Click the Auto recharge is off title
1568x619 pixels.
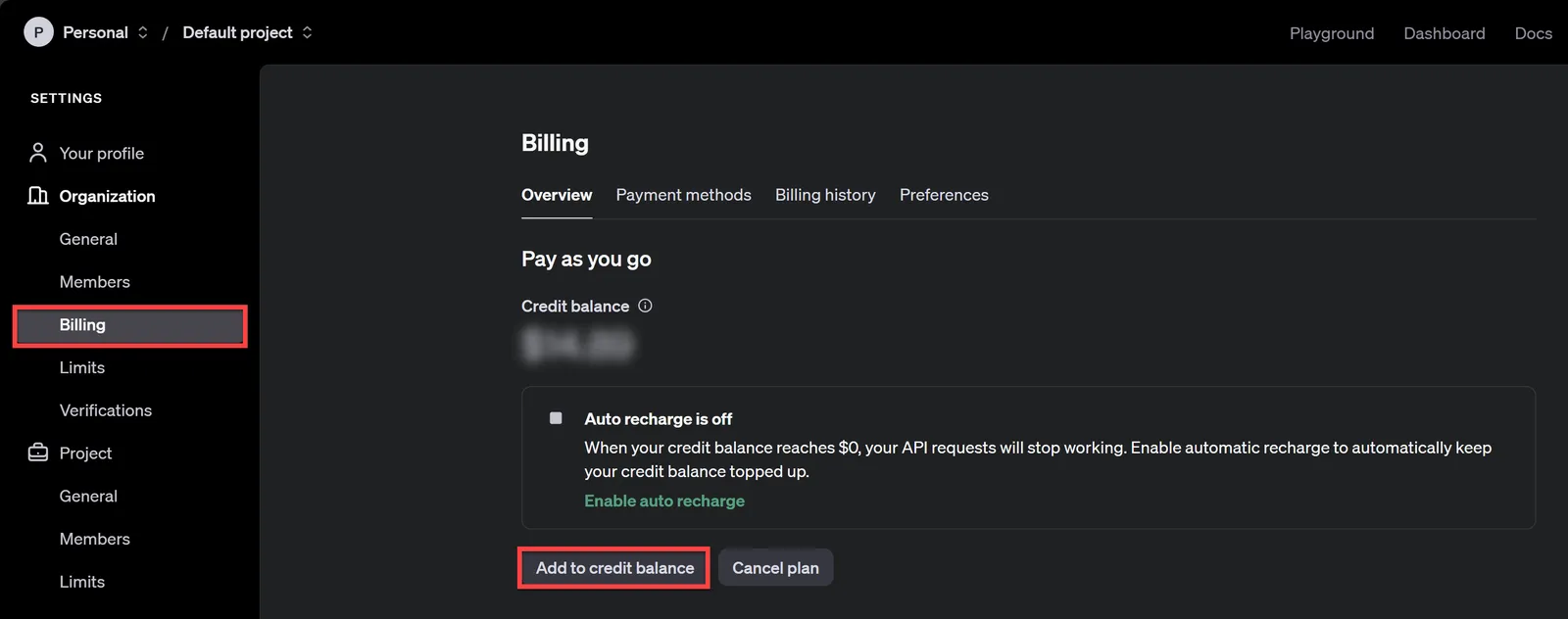point(658,418)
